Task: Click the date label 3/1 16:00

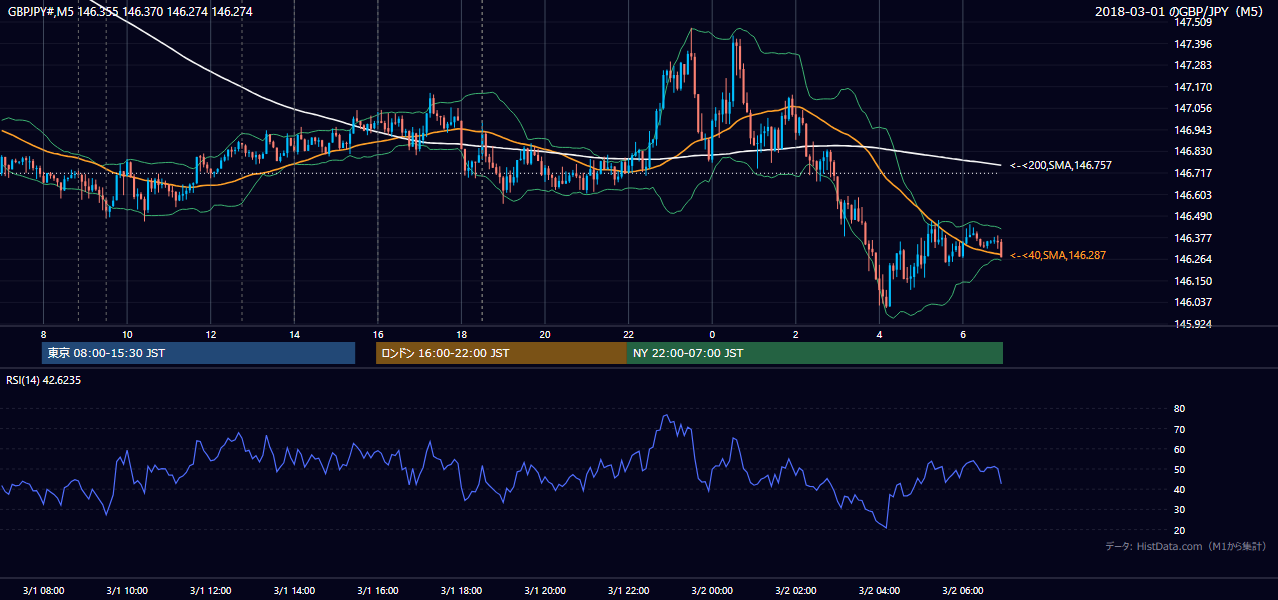Action: 377,590
